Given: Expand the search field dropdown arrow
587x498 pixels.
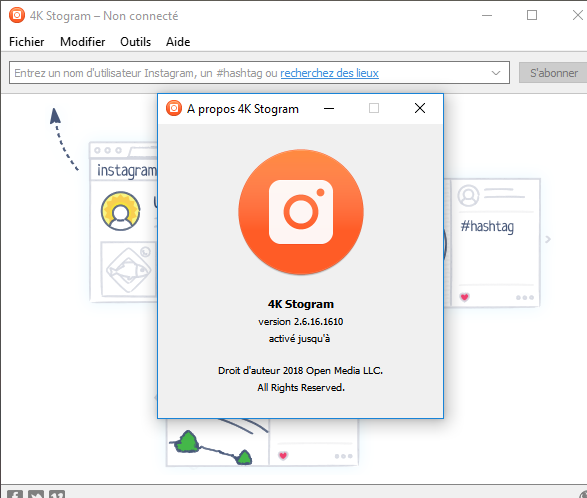Looking at the screenshot, I should (x=496, y=73).
